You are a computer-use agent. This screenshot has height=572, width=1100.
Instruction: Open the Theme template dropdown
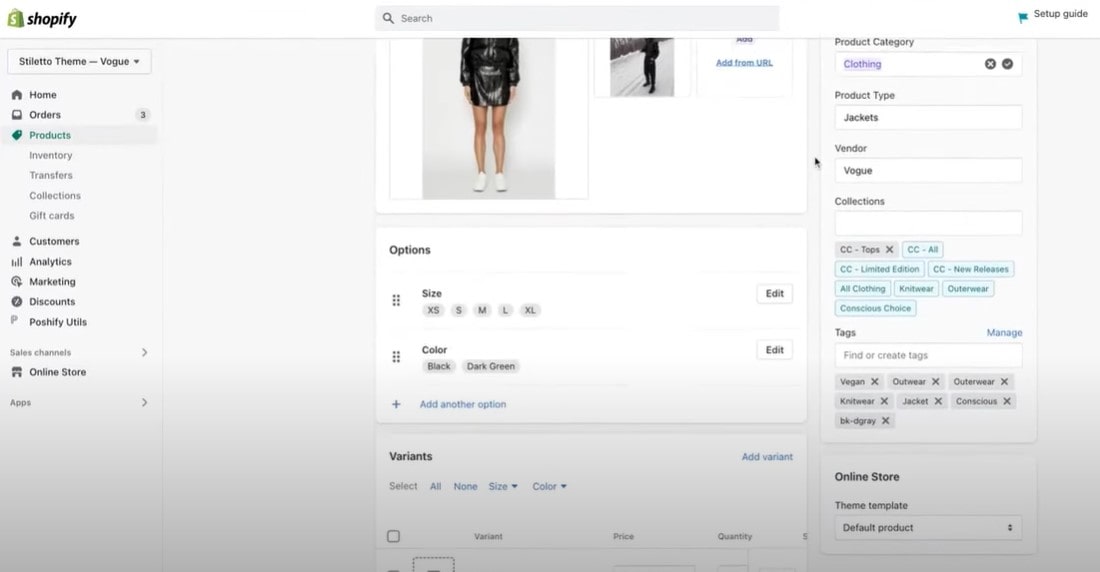(x=928, y=528)
